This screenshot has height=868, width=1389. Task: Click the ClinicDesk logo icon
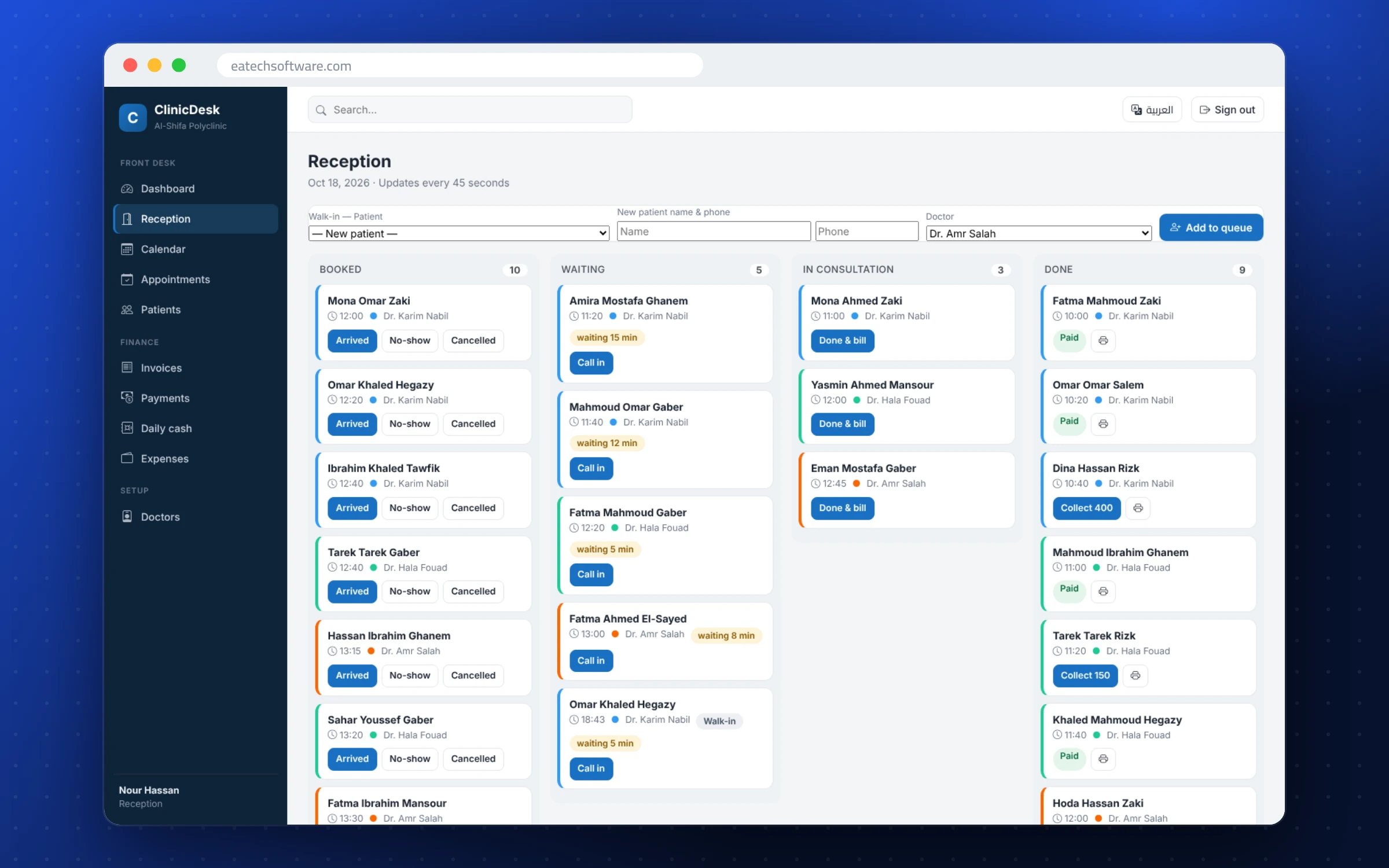pos(133,117)
